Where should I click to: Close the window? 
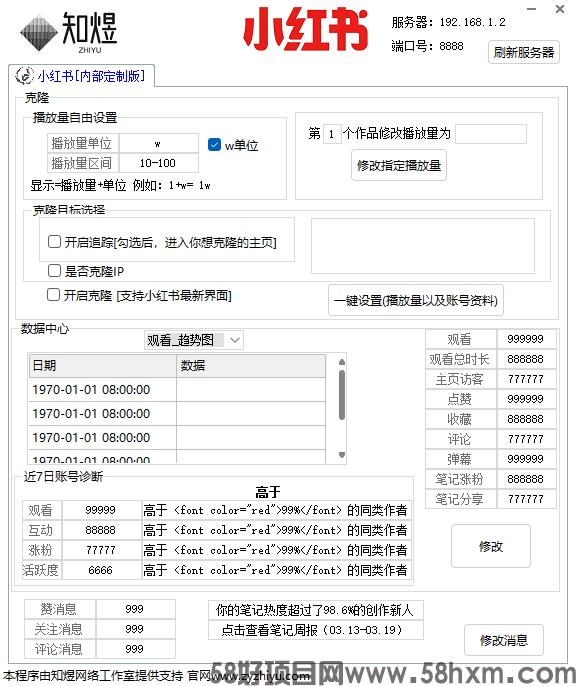coord(560,9)
